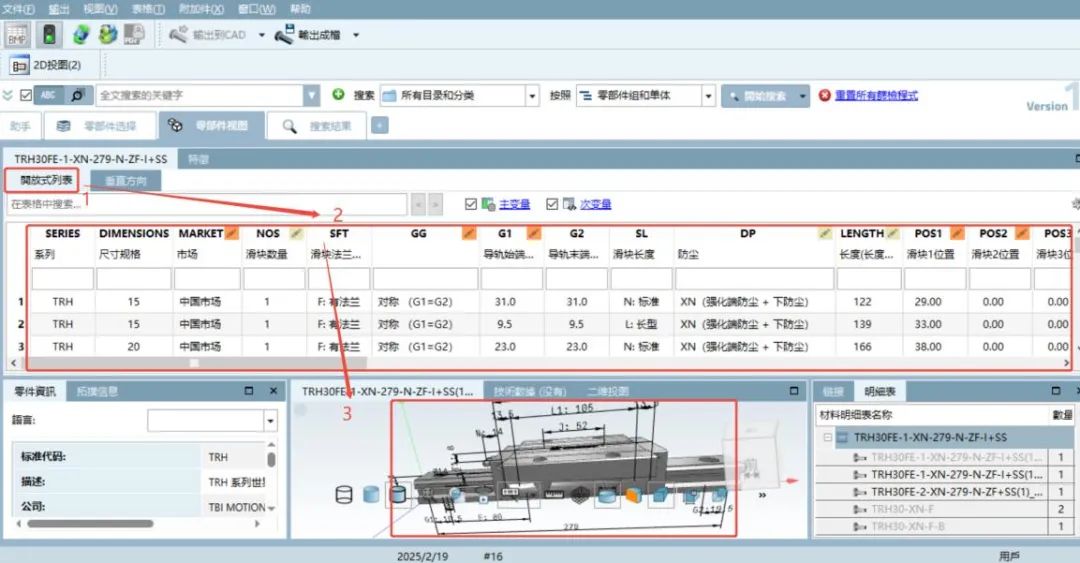1080x563 pixels.
Task: Click the 零件资讯 panel vertical scrollbar
Action: pyautogui.click(x=271, y=459)
